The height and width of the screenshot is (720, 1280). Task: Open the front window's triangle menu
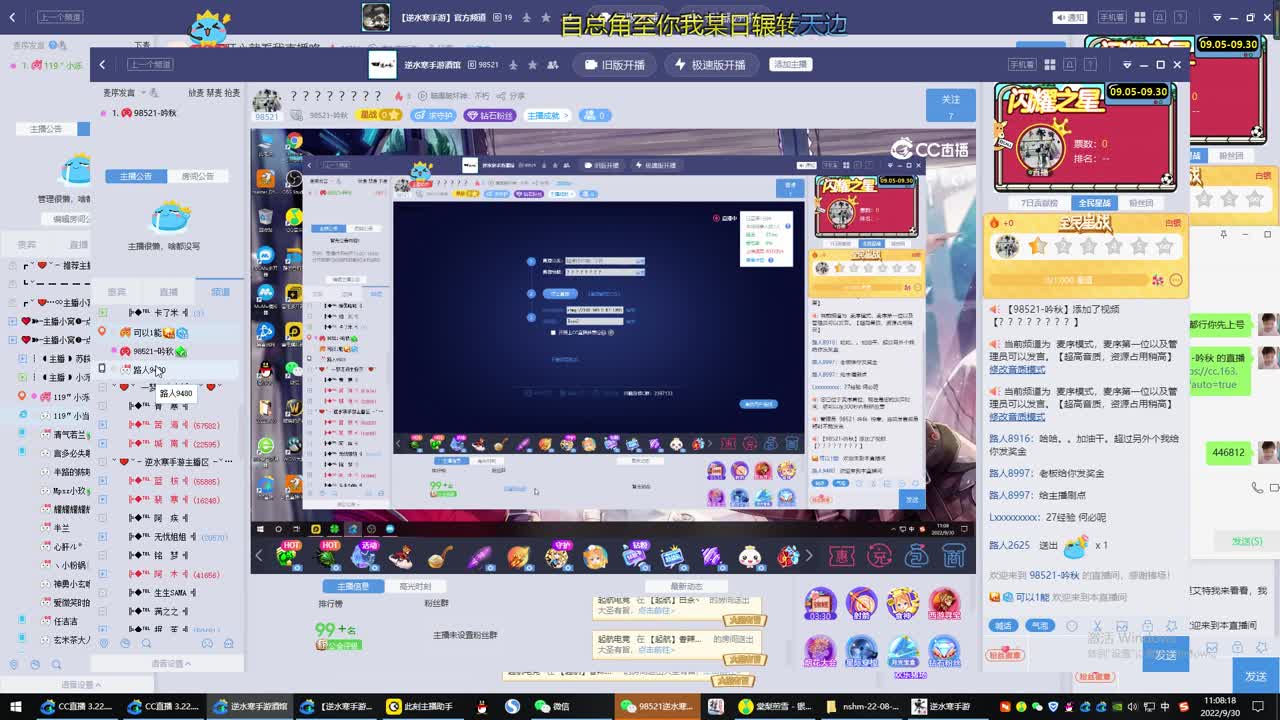pos(1127,65)
